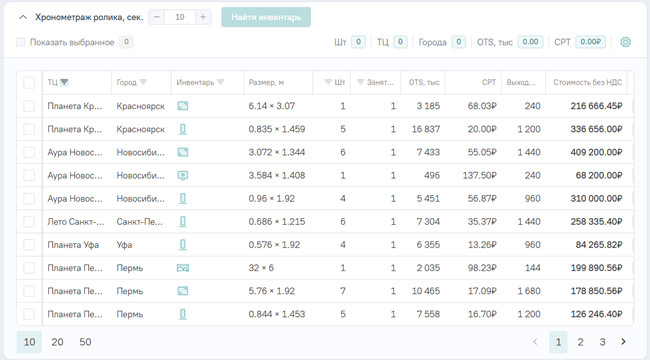Enable the Показать выбранное checkbox

[x=20, y=42]
